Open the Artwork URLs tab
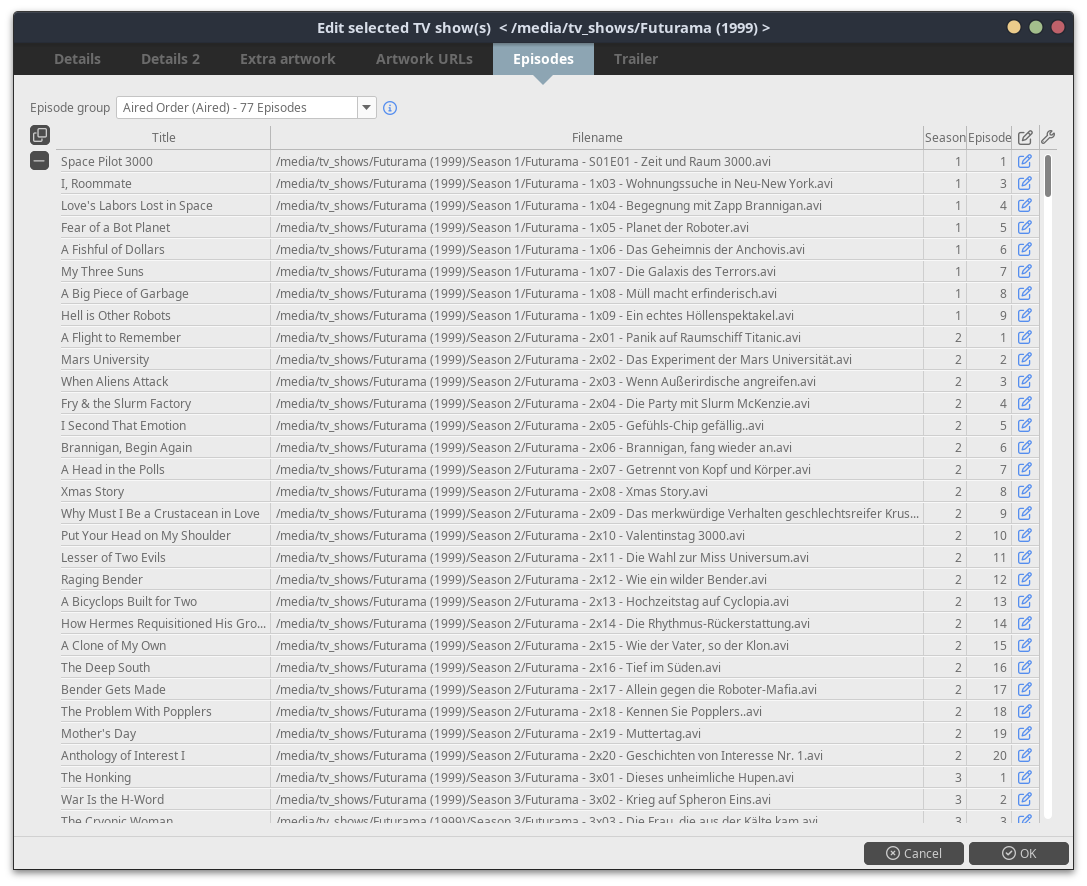 pyautogui.click(x=424, y=59)
